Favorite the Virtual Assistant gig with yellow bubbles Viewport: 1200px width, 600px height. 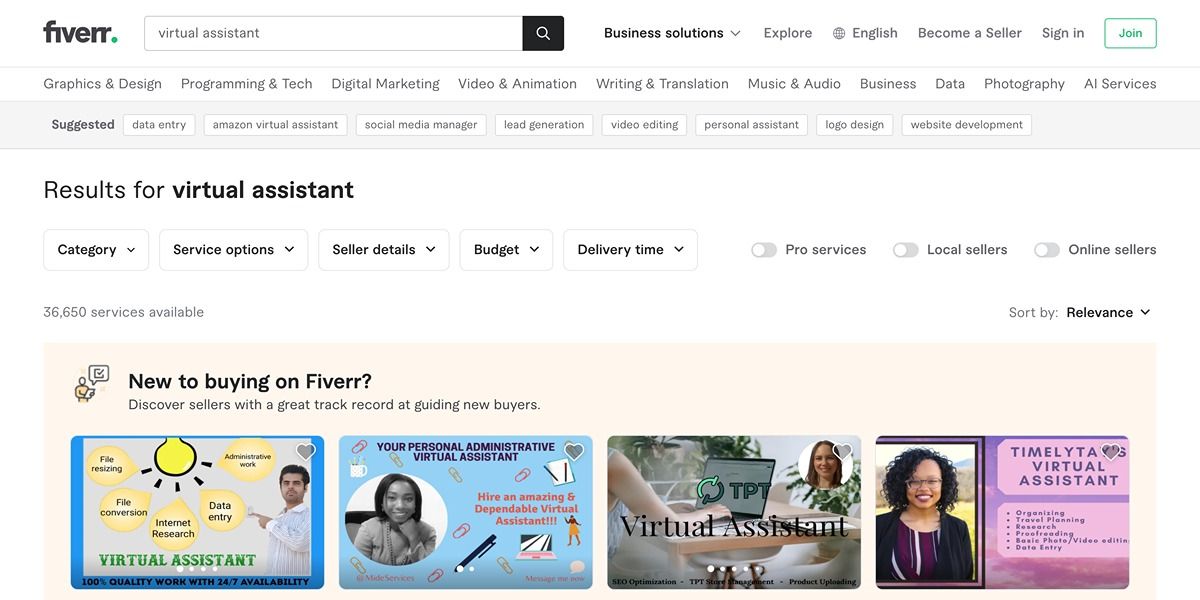[x=306, y=452]
